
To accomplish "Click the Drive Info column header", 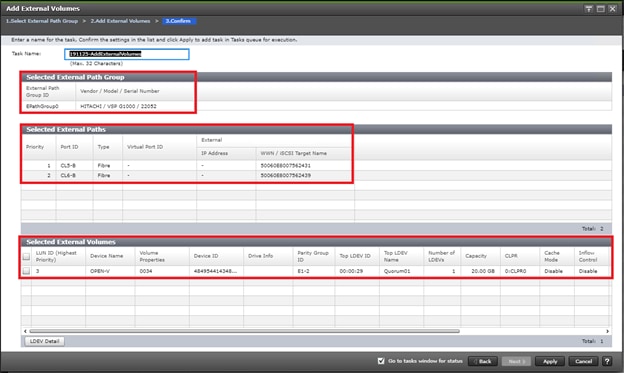I will 261,256.
